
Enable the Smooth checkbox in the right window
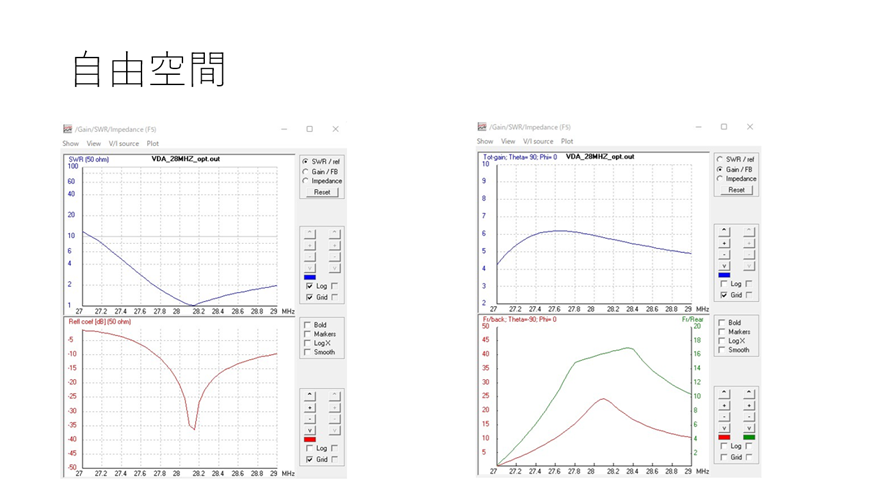coord(722,350)
